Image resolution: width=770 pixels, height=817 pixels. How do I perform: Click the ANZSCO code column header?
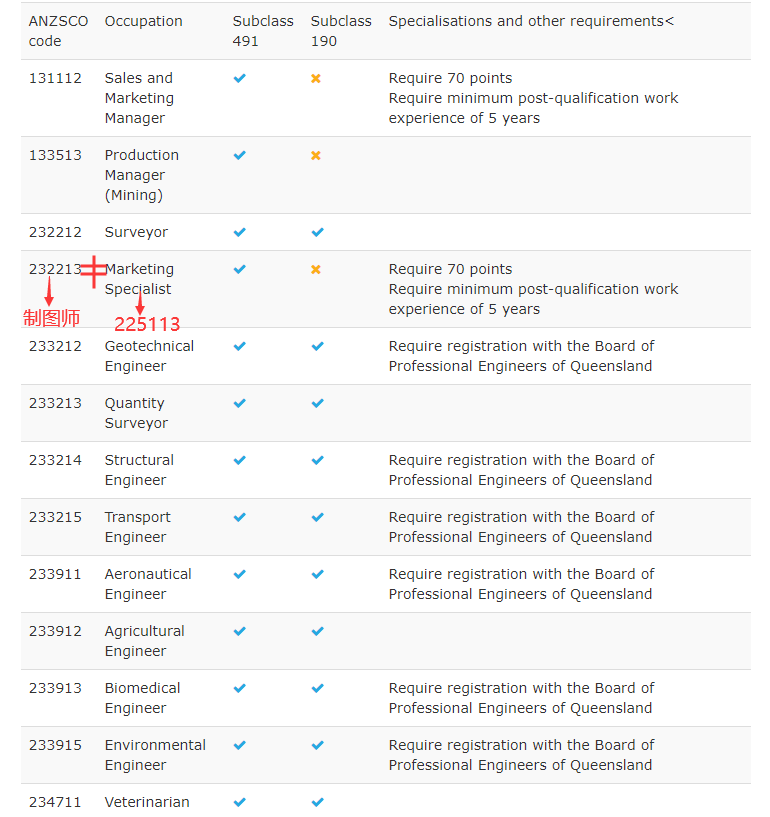point(58,31)
